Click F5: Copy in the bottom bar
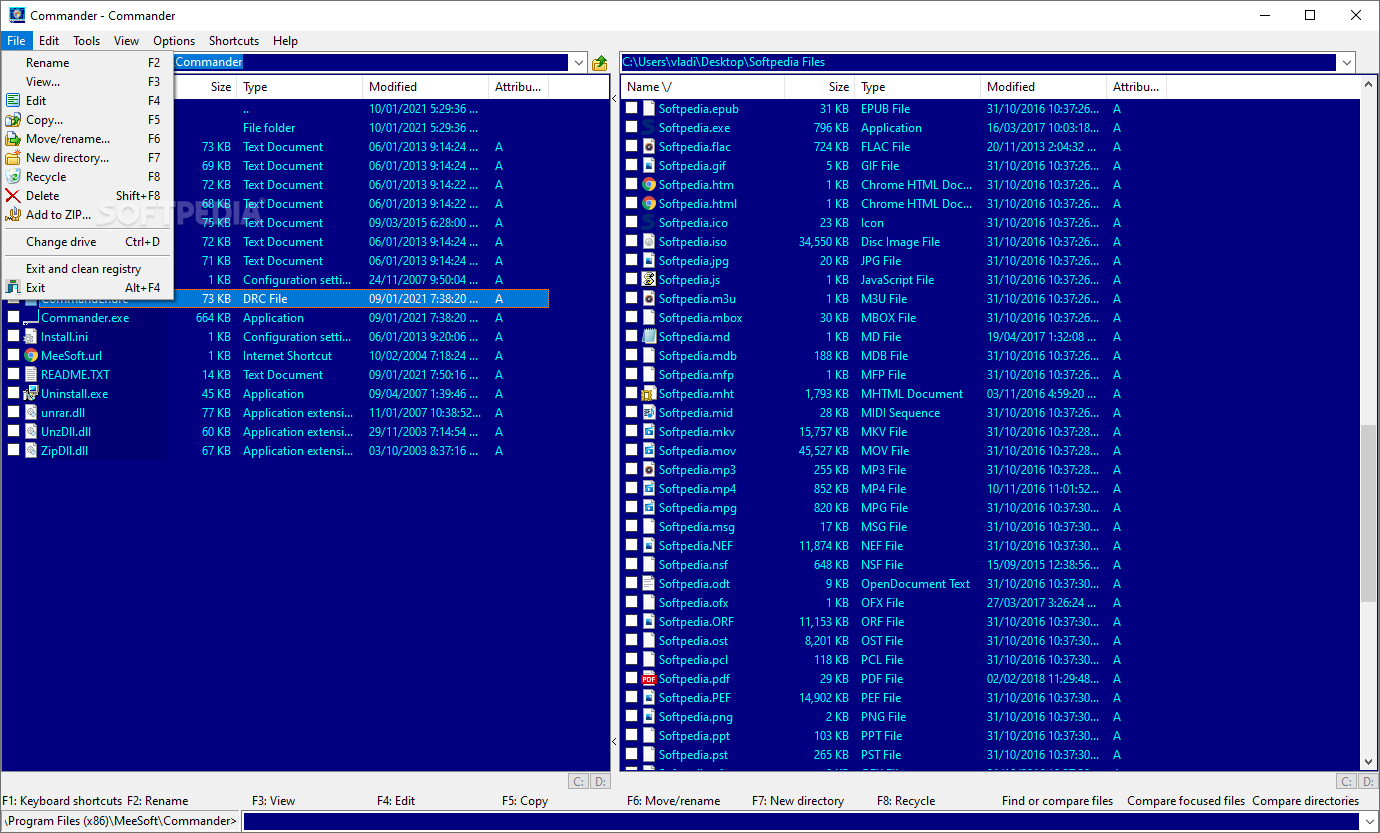Screen dimensions: 1380x833 coord(525,801)
